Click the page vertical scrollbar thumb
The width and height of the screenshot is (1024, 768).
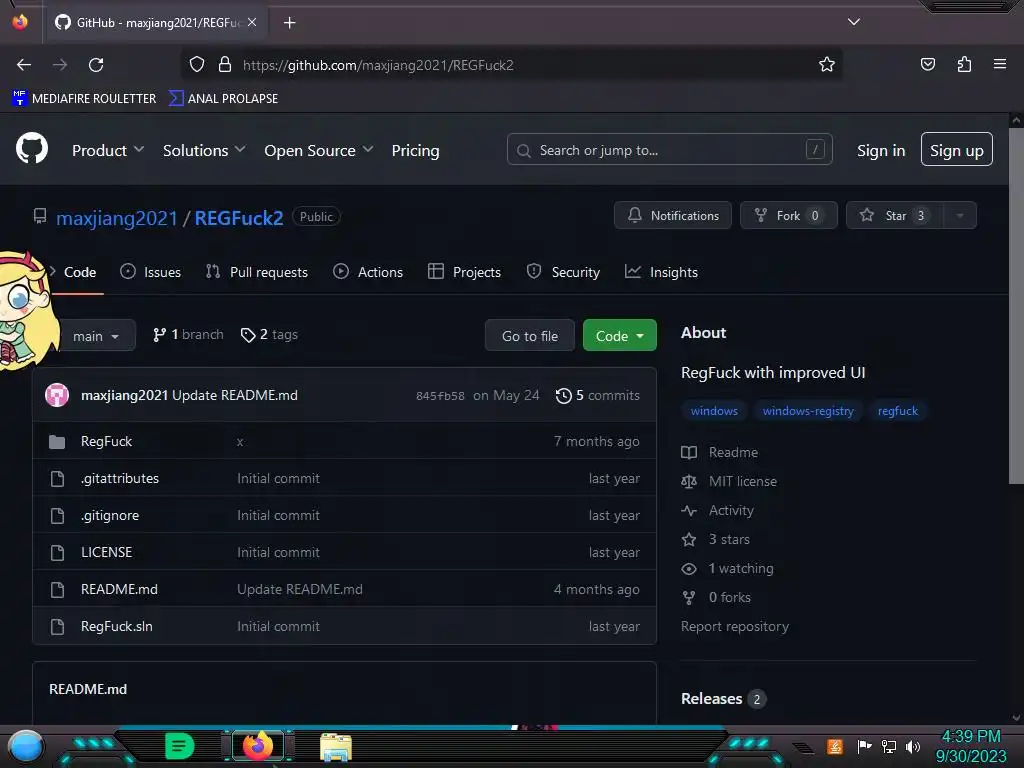pos(1016,306)
